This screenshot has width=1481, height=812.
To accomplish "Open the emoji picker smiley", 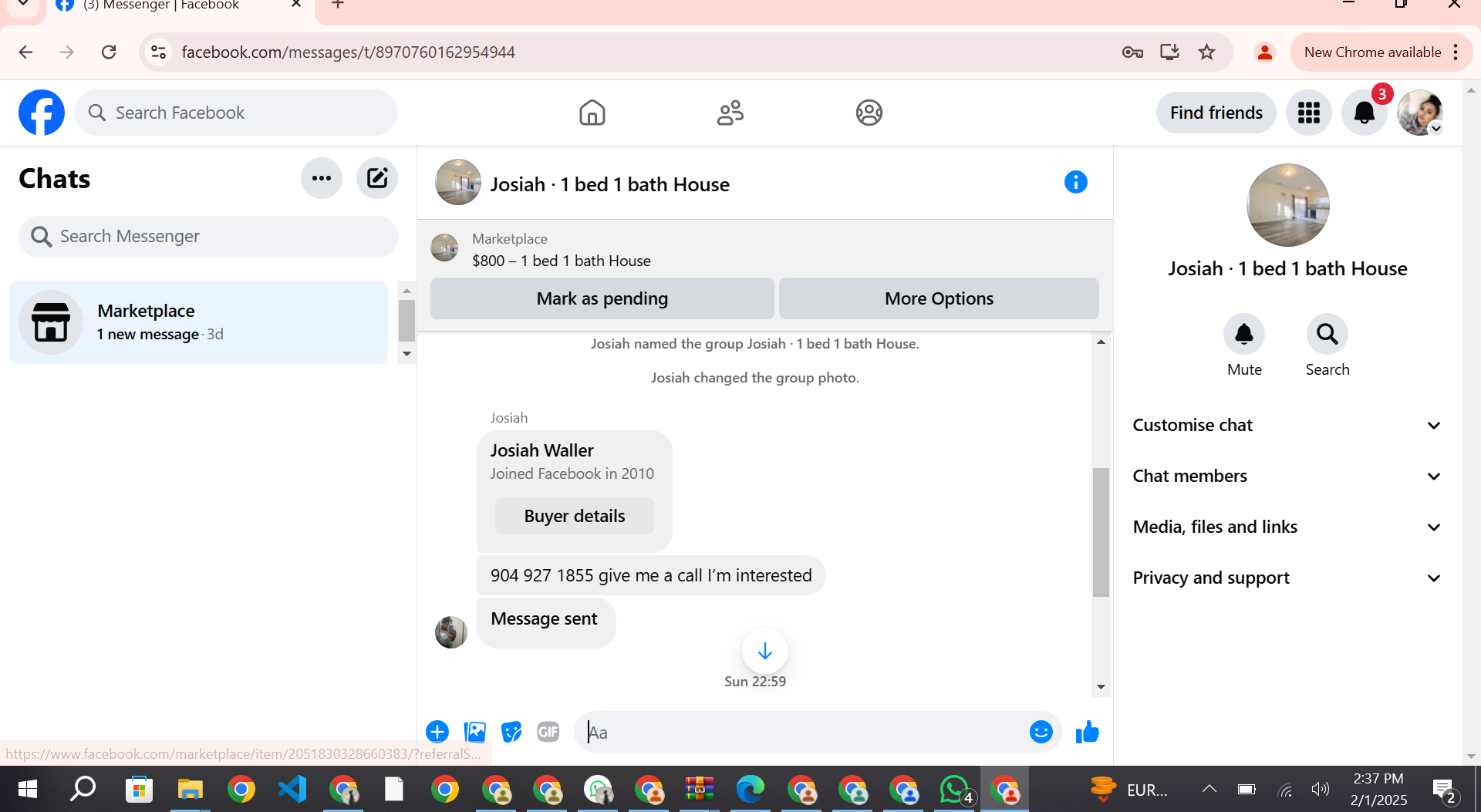I will (x=1041, y=732).
